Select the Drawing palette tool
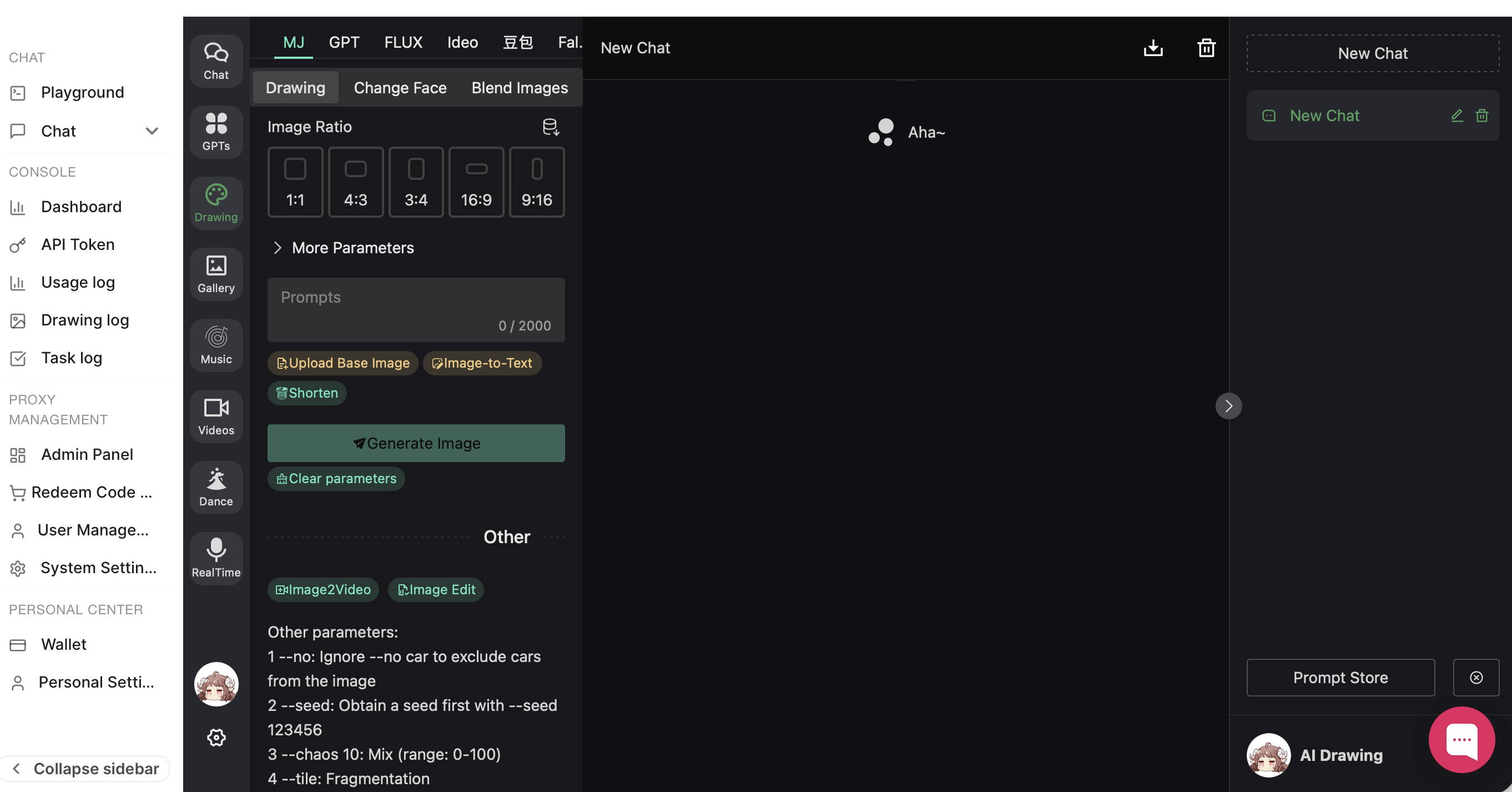This screenshot has height=792, width=1512. [216, 203]
